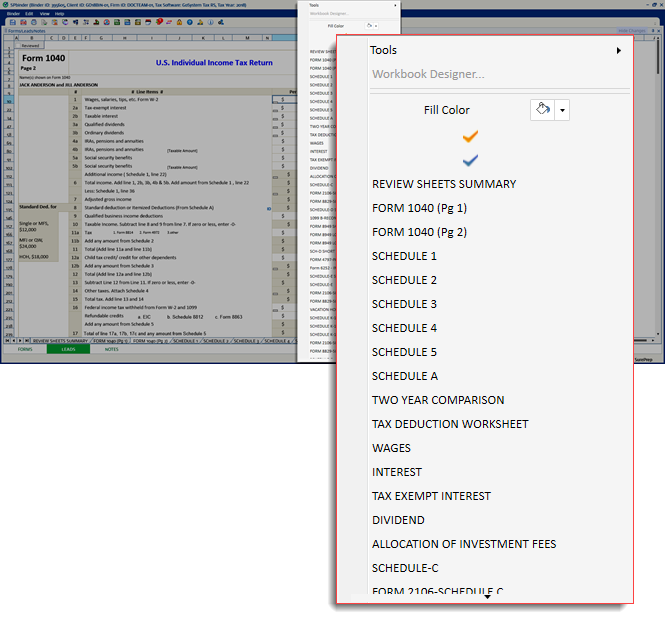
Task: Tick the Reviewed checkbox above Form 1040
Action: [18, 45]
